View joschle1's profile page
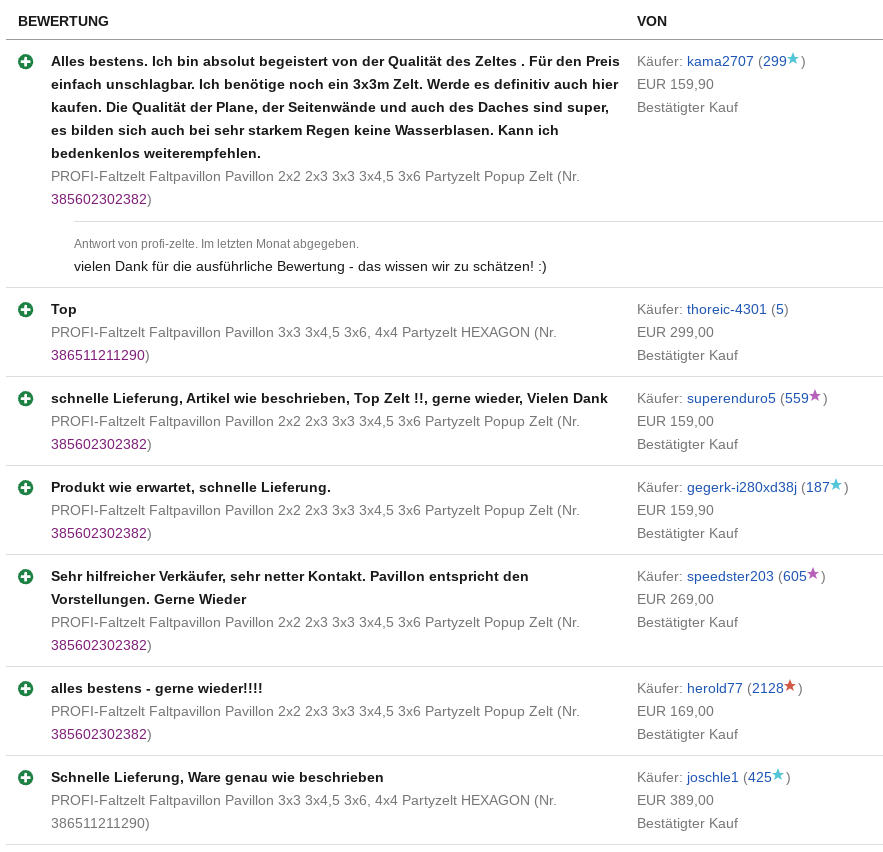The height and width of the screenshot is (852, 883). click(712, 778)
